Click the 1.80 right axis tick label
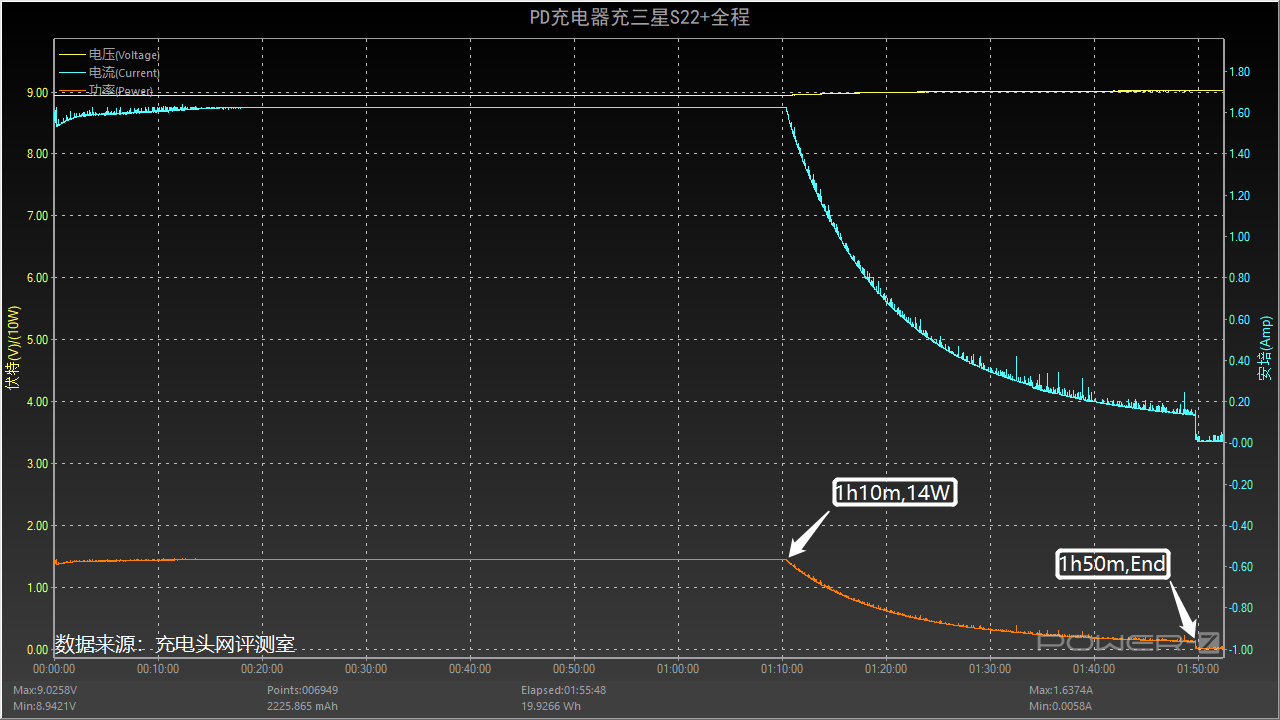1280x720 pixels. (1239, 72)
